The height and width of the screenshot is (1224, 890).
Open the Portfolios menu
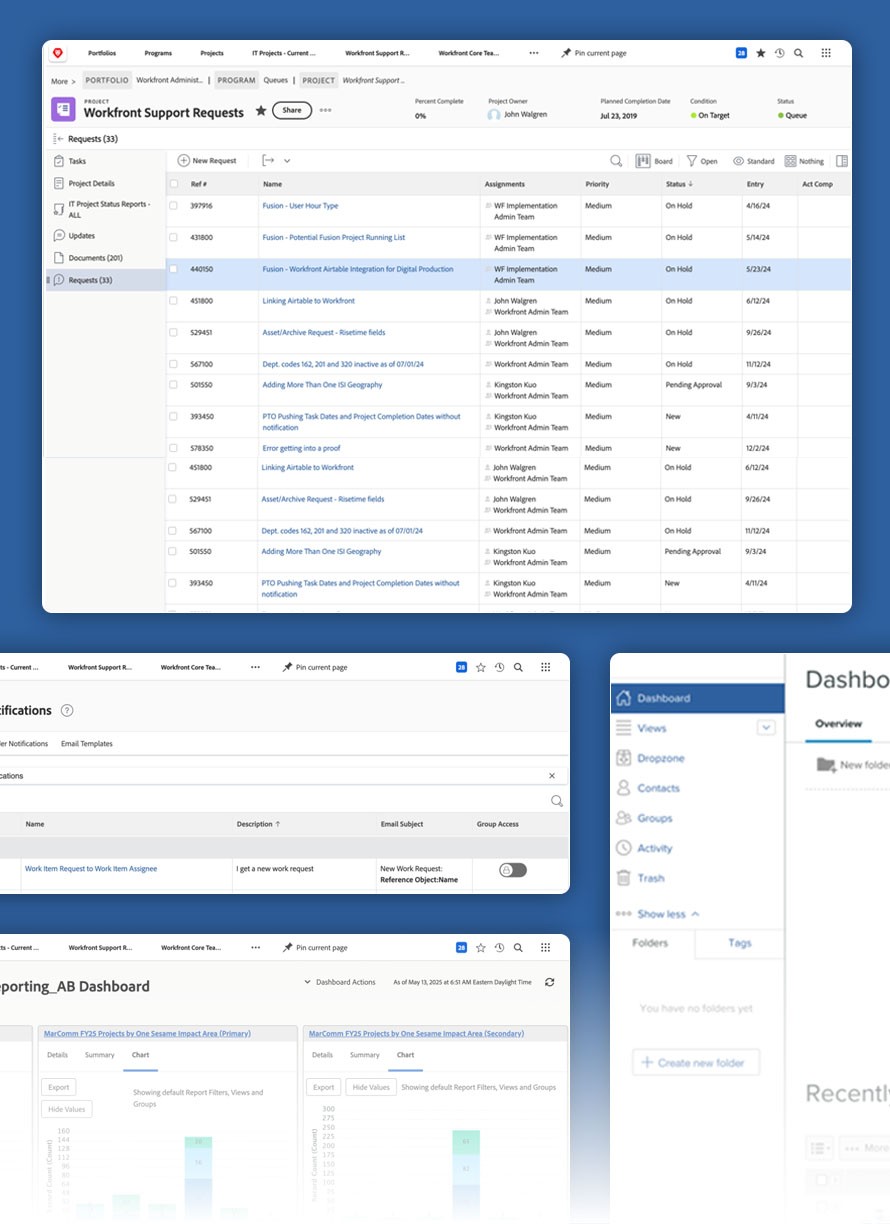(102, 53)
